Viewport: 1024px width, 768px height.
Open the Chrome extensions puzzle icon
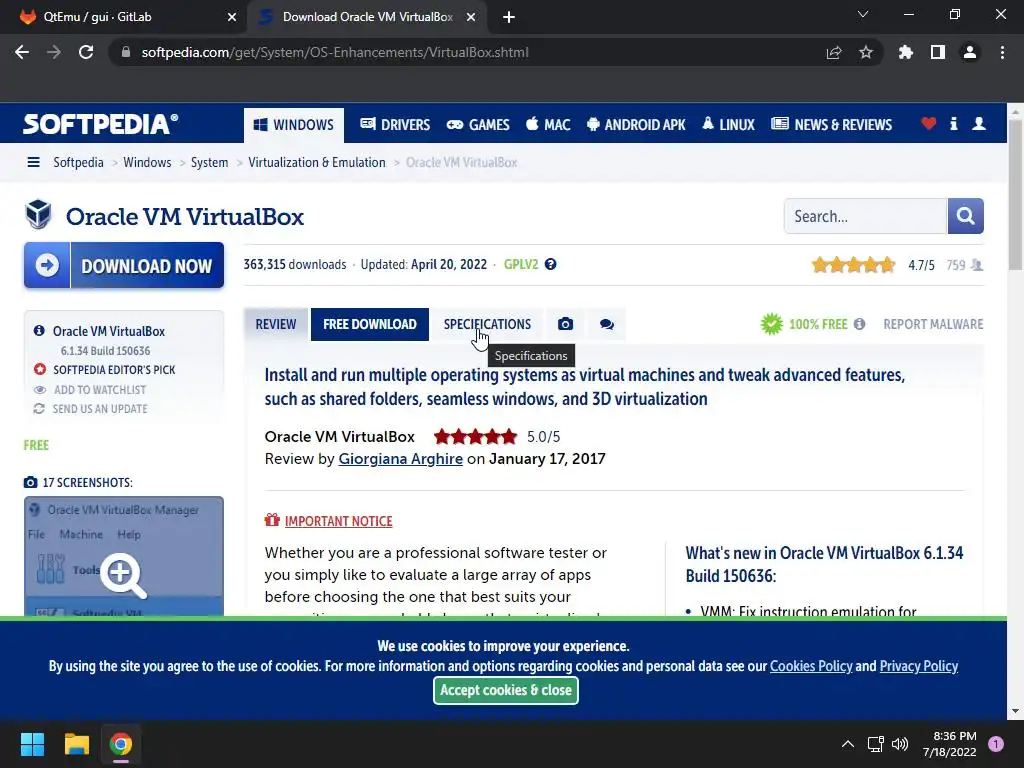pos(906,52)
